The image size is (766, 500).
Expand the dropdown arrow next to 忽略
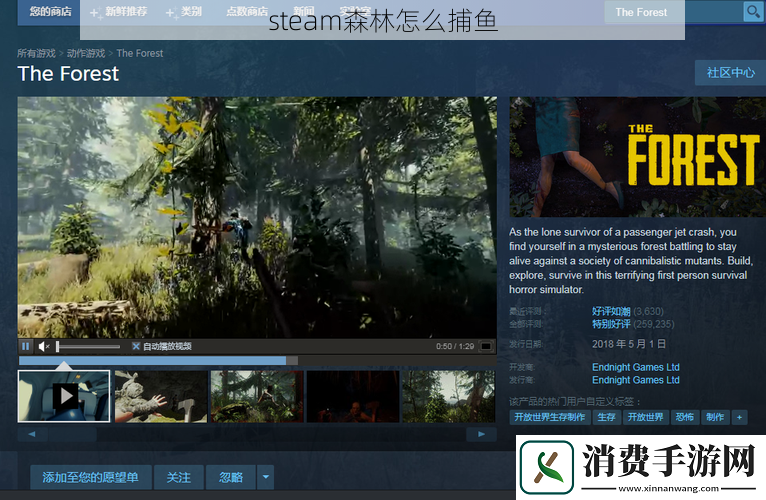coord(265,477)
